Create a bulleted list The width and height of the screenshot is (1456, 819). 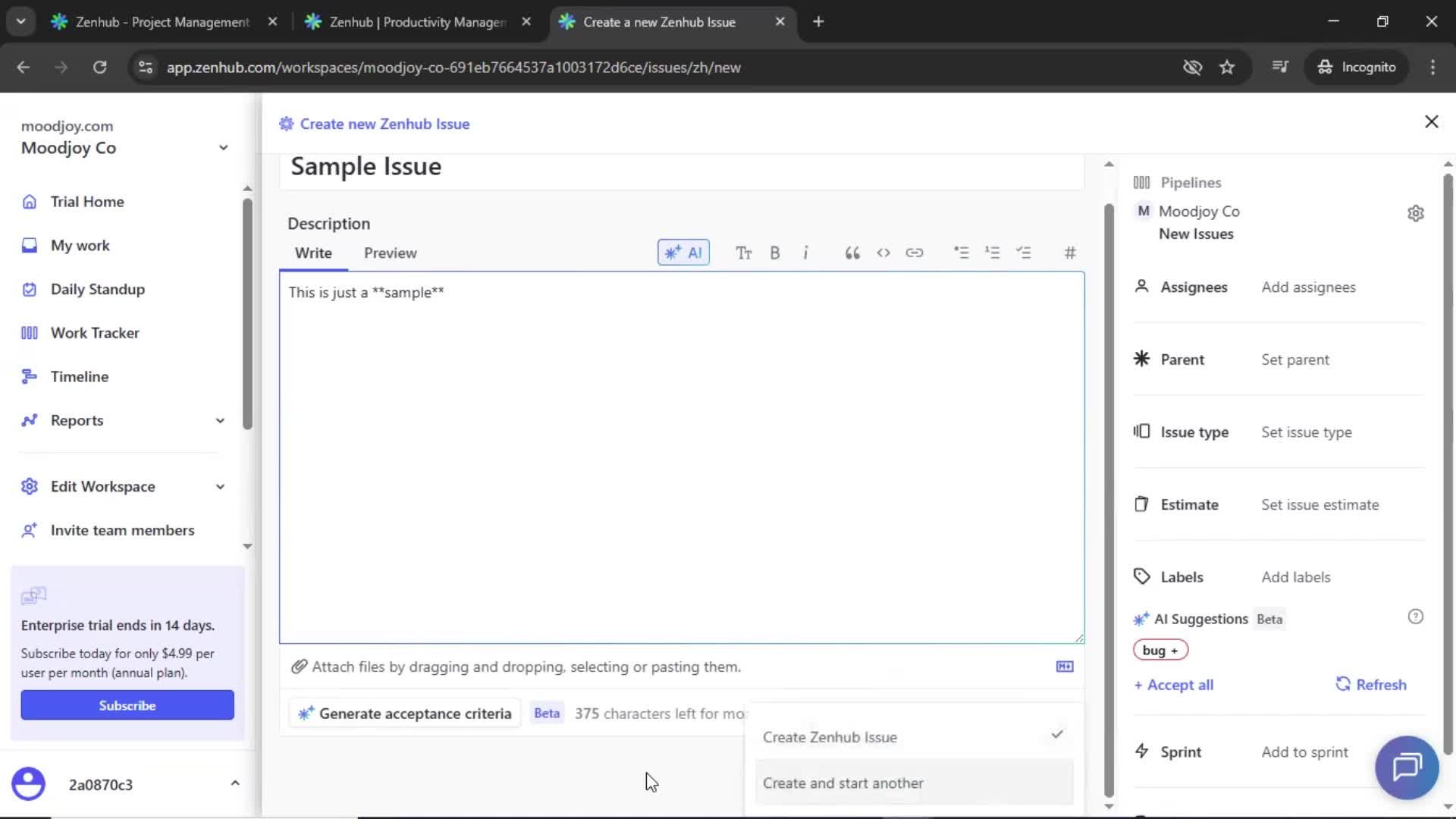pyautogui.click(x=962, y=253)
